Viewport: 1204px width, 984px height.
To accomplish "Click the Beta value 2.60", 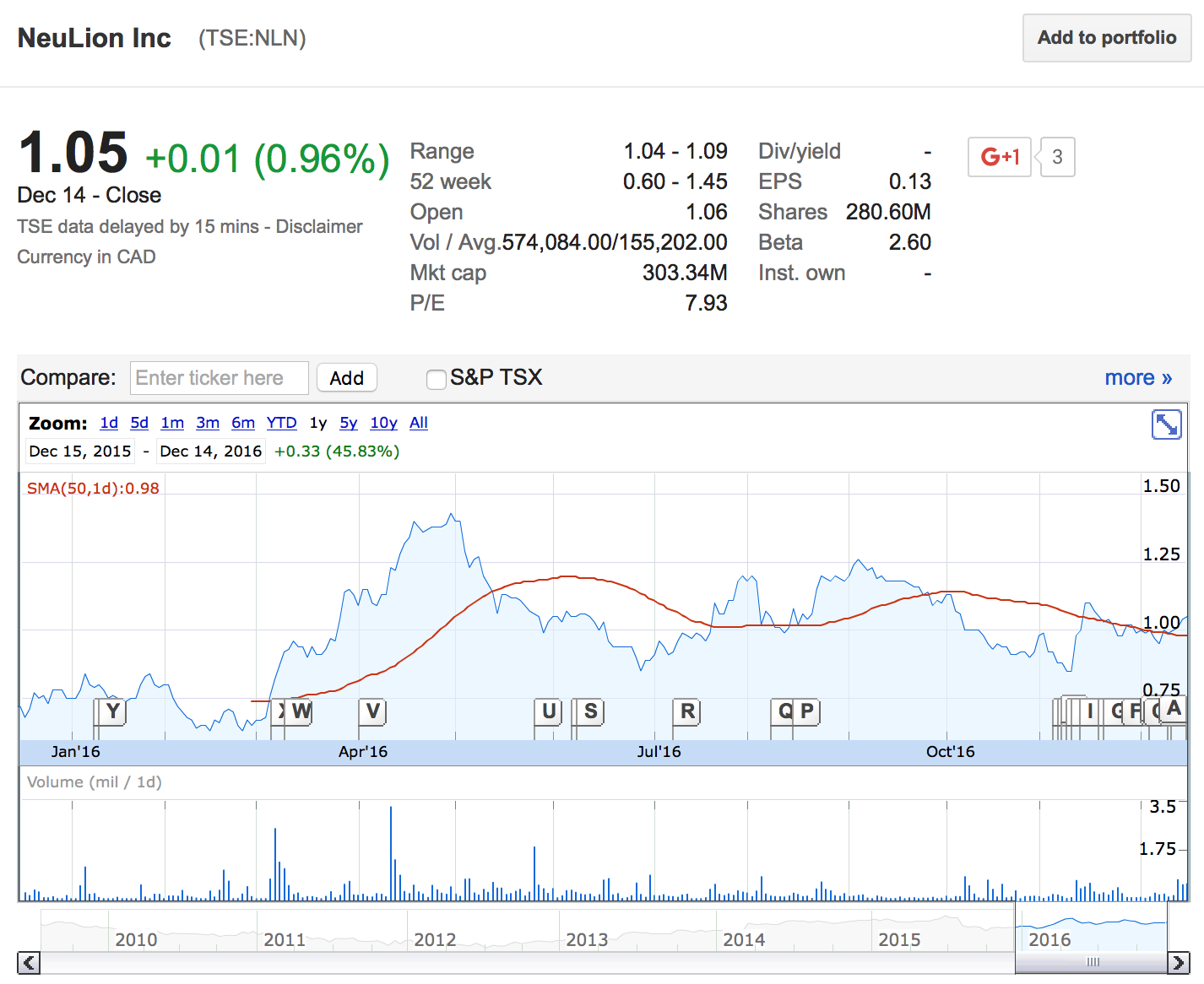I will pyautogui.click(x=910, y=242).
